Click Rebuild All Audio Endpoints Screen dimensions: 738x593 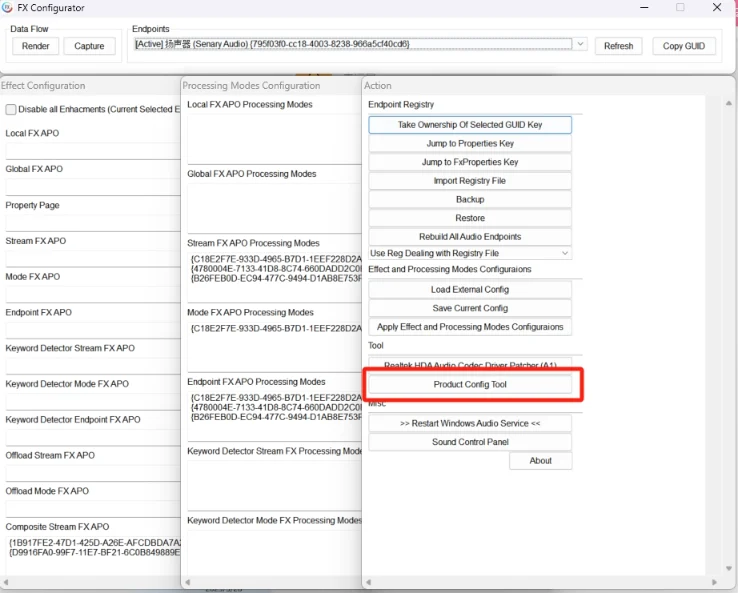pyautogui.click(x=470, y=237)
